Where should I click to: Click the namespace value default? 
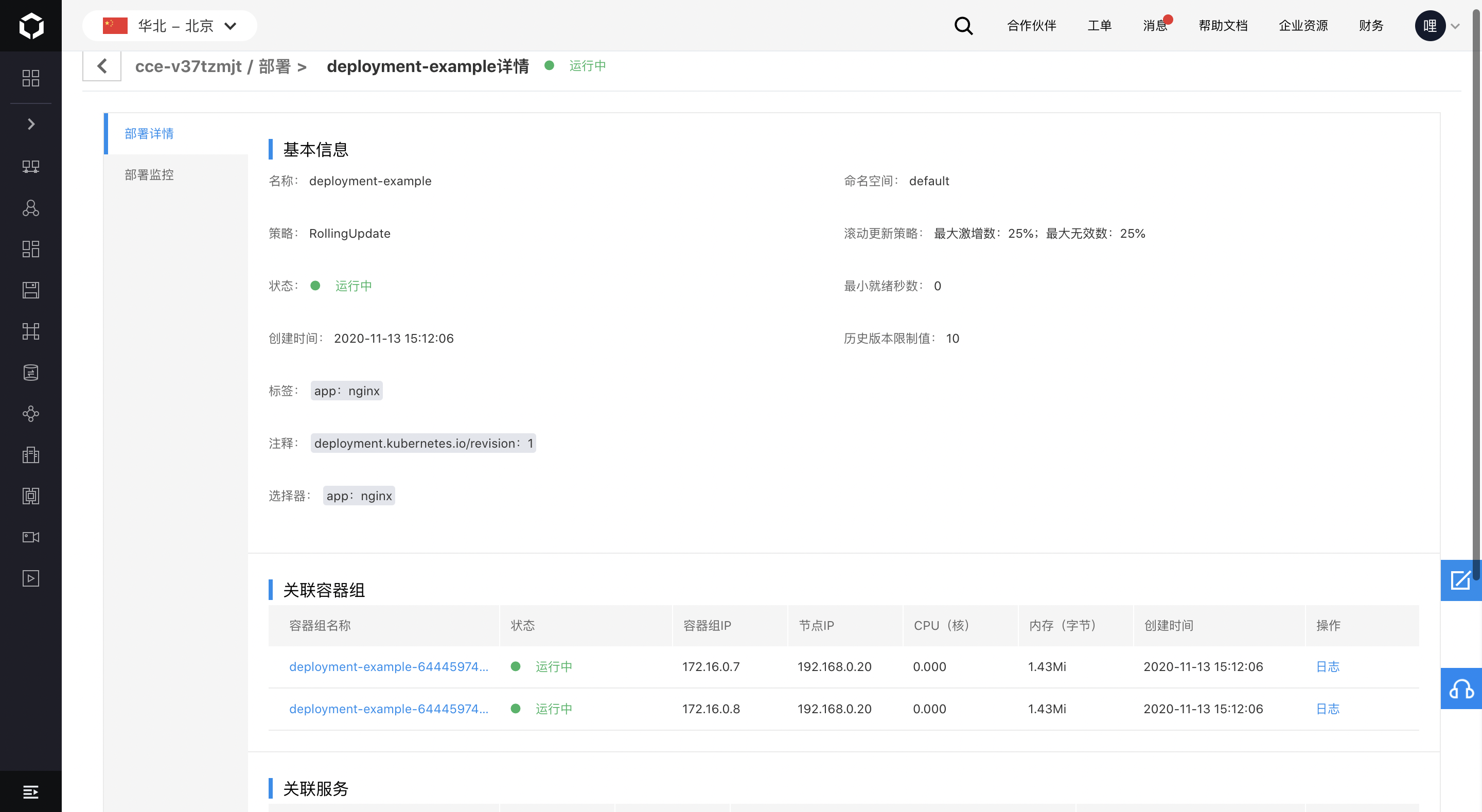click(929, 181)
